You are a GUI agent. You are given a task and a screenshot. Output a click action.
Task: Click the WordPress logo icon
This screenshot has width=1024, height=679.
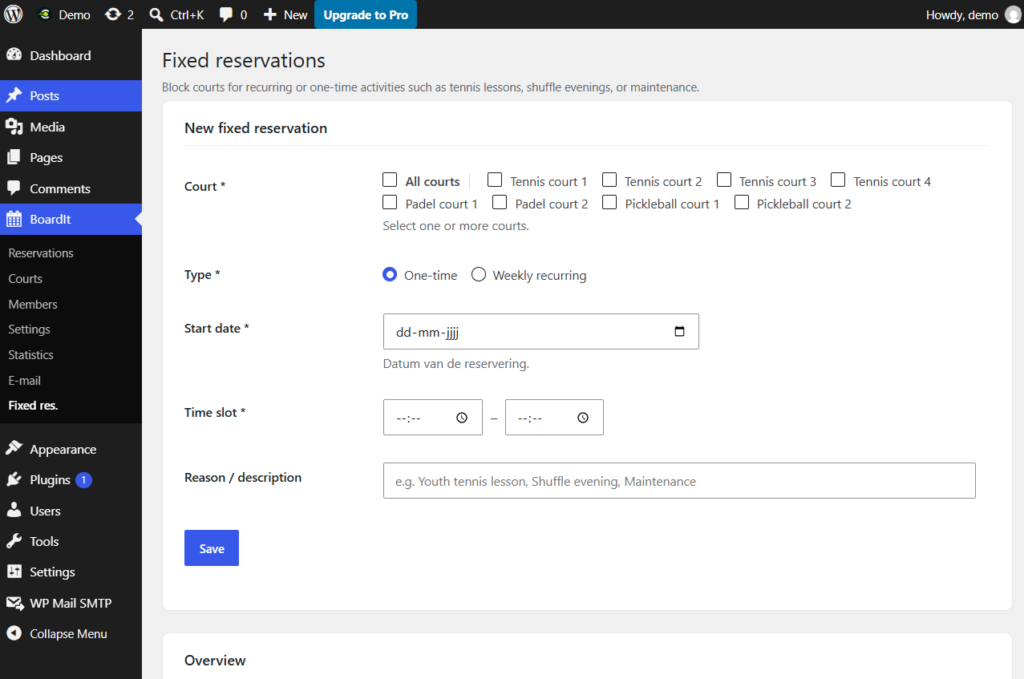click(x=14, y=14)
